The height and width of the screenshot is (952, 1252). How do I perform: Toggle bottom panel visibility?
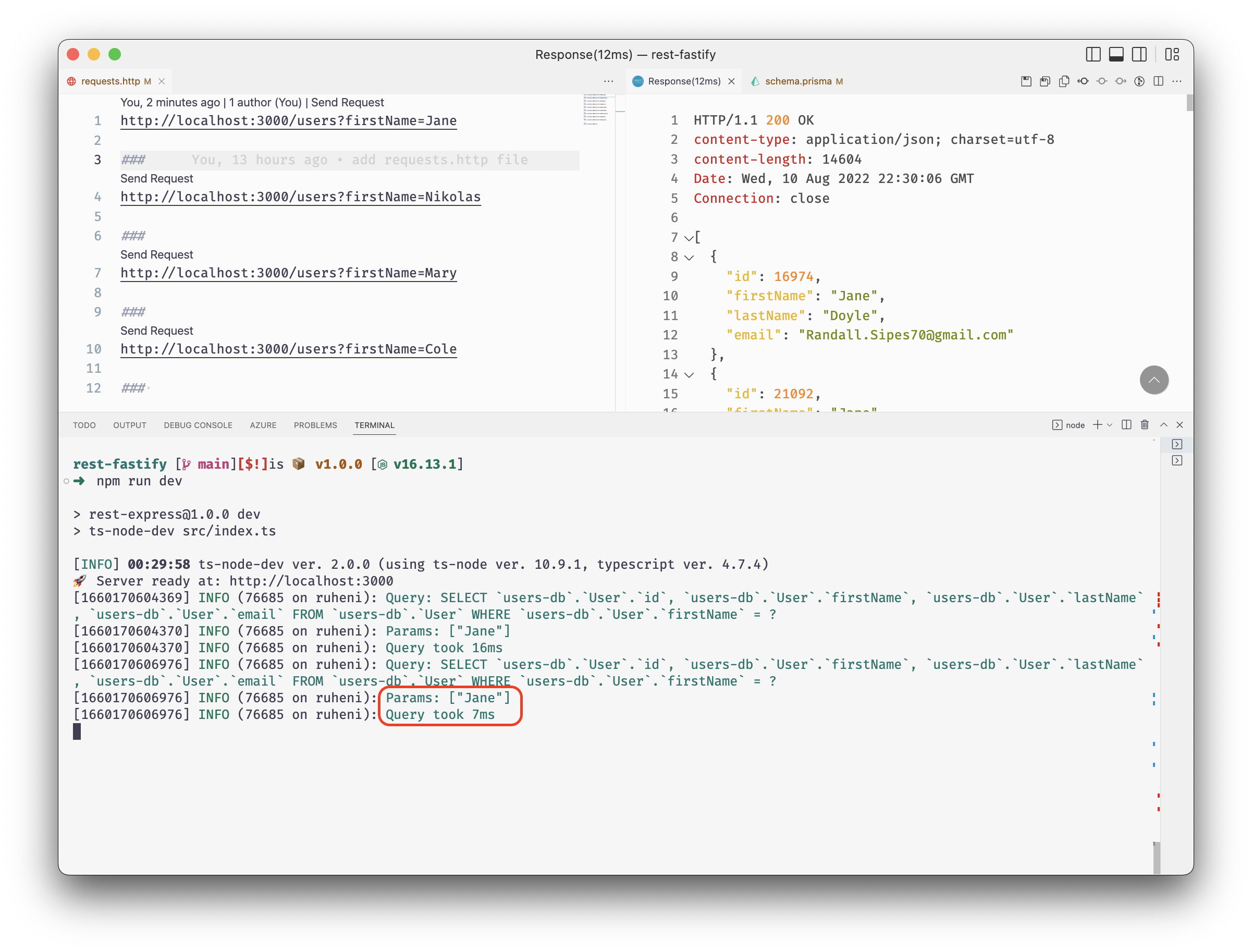pyautogui.click(x=1116, y=54)
